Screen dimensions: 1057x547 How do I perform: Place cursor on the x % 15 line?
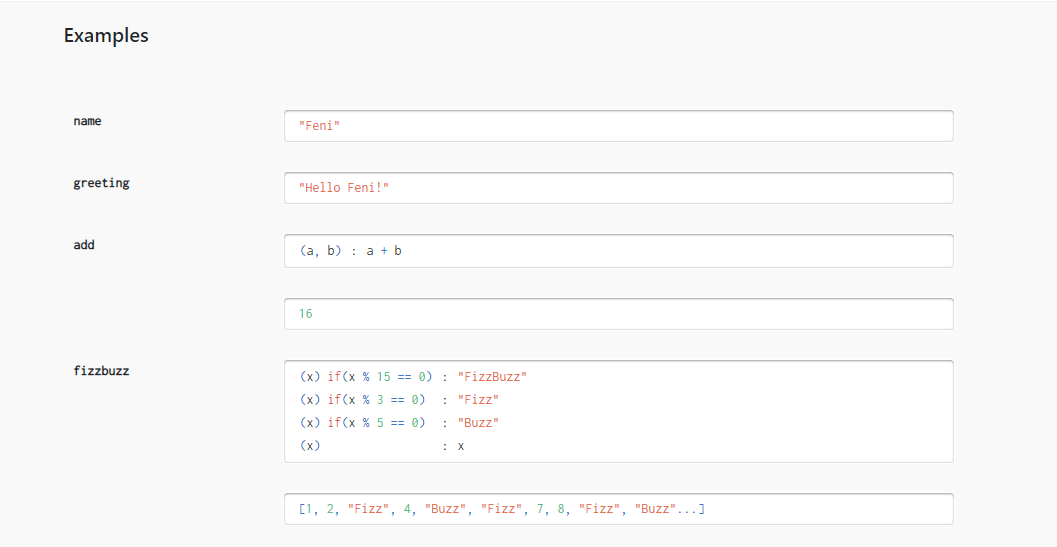[380, 377]
